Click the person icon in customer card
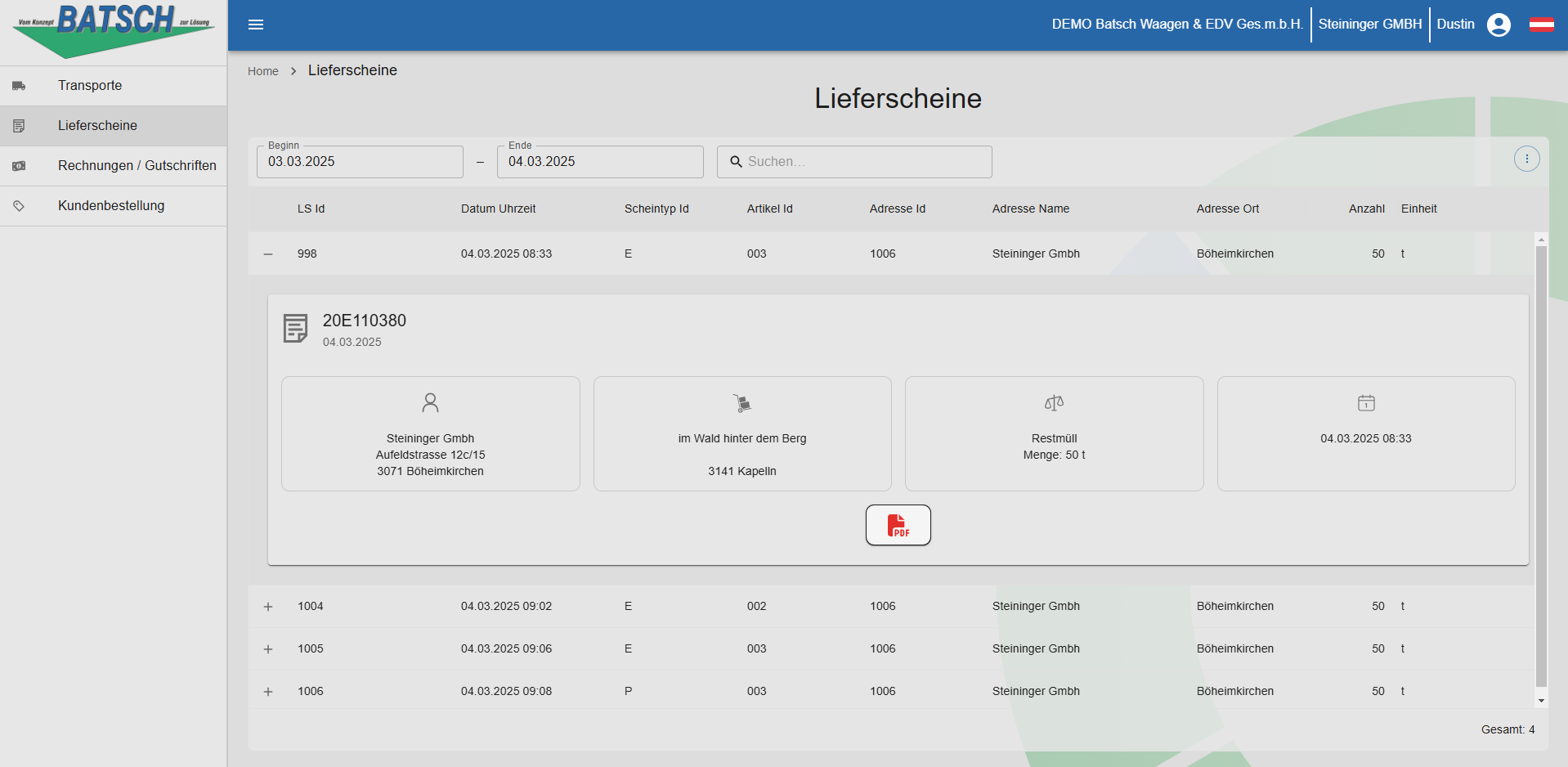 point(430,402)
